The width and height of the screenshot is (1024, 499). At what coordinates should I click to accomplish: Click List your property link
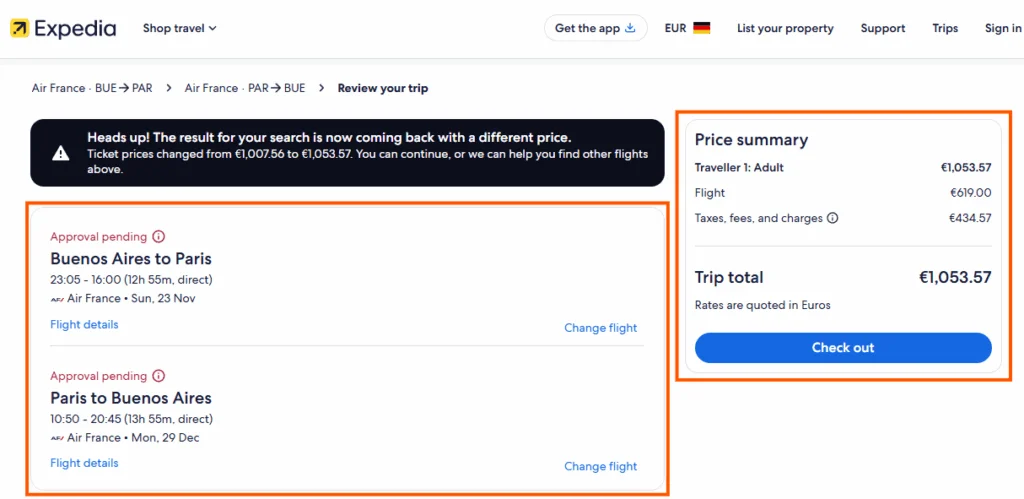click(x=785, y=28)
